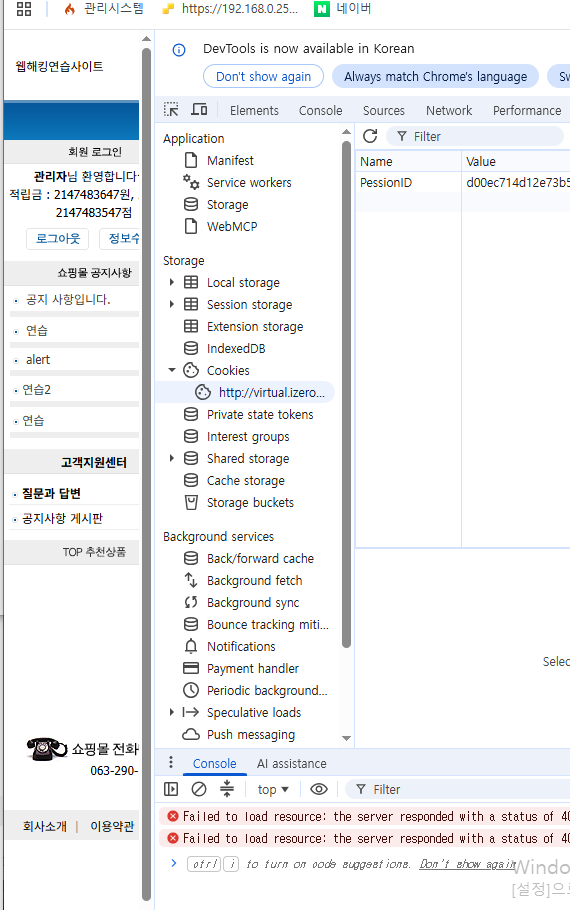Open the 연습2 notice link
Image resolution: width=570 pixels, height=910 pixels.
tap(37, 389)
